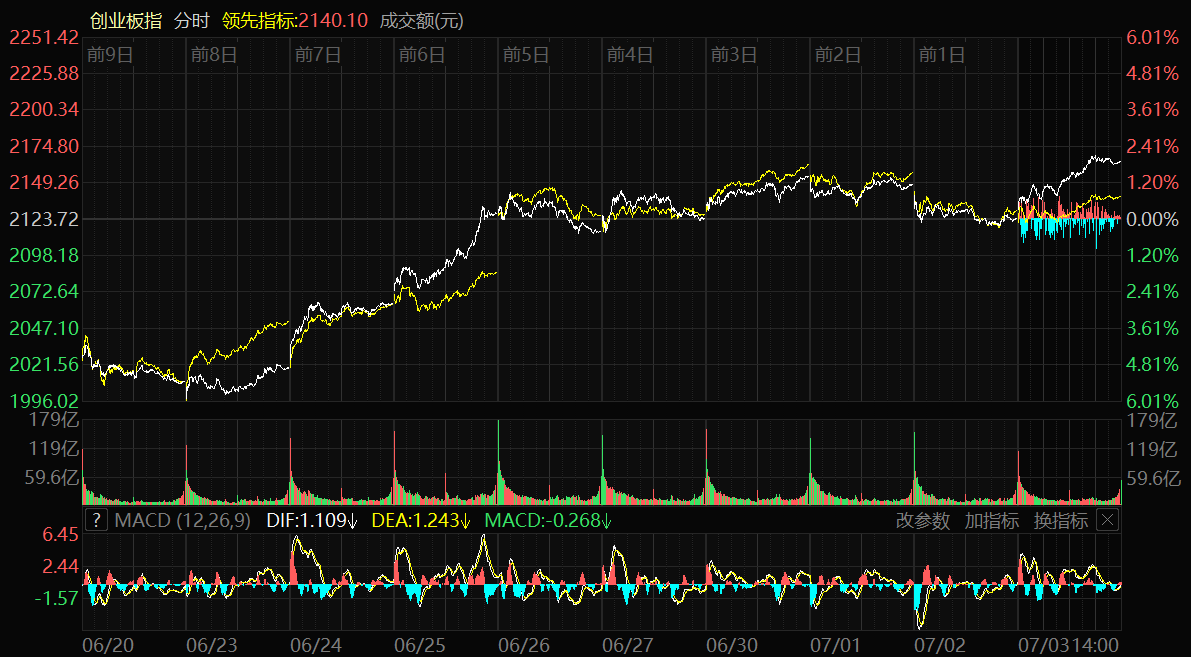Click the MACD help question mark icon
The height and width of the screenshot is (657, 1191).
click(95, 520)
